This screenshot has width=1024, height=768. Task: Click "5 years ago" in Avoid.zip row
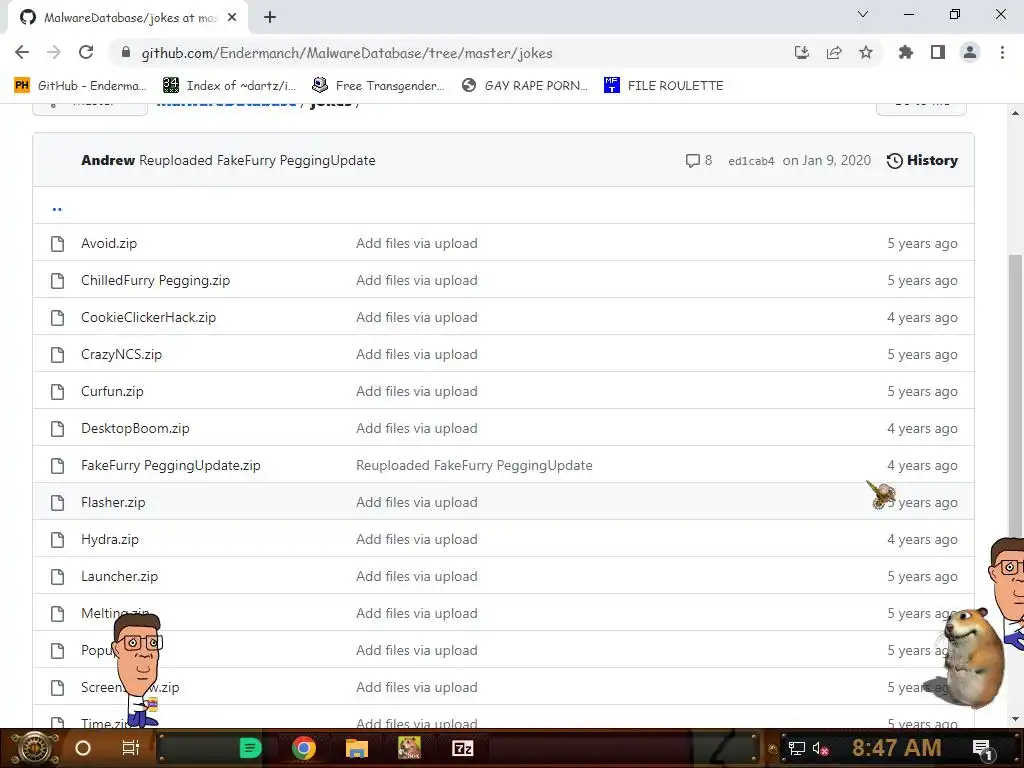[x=922, y=244]
